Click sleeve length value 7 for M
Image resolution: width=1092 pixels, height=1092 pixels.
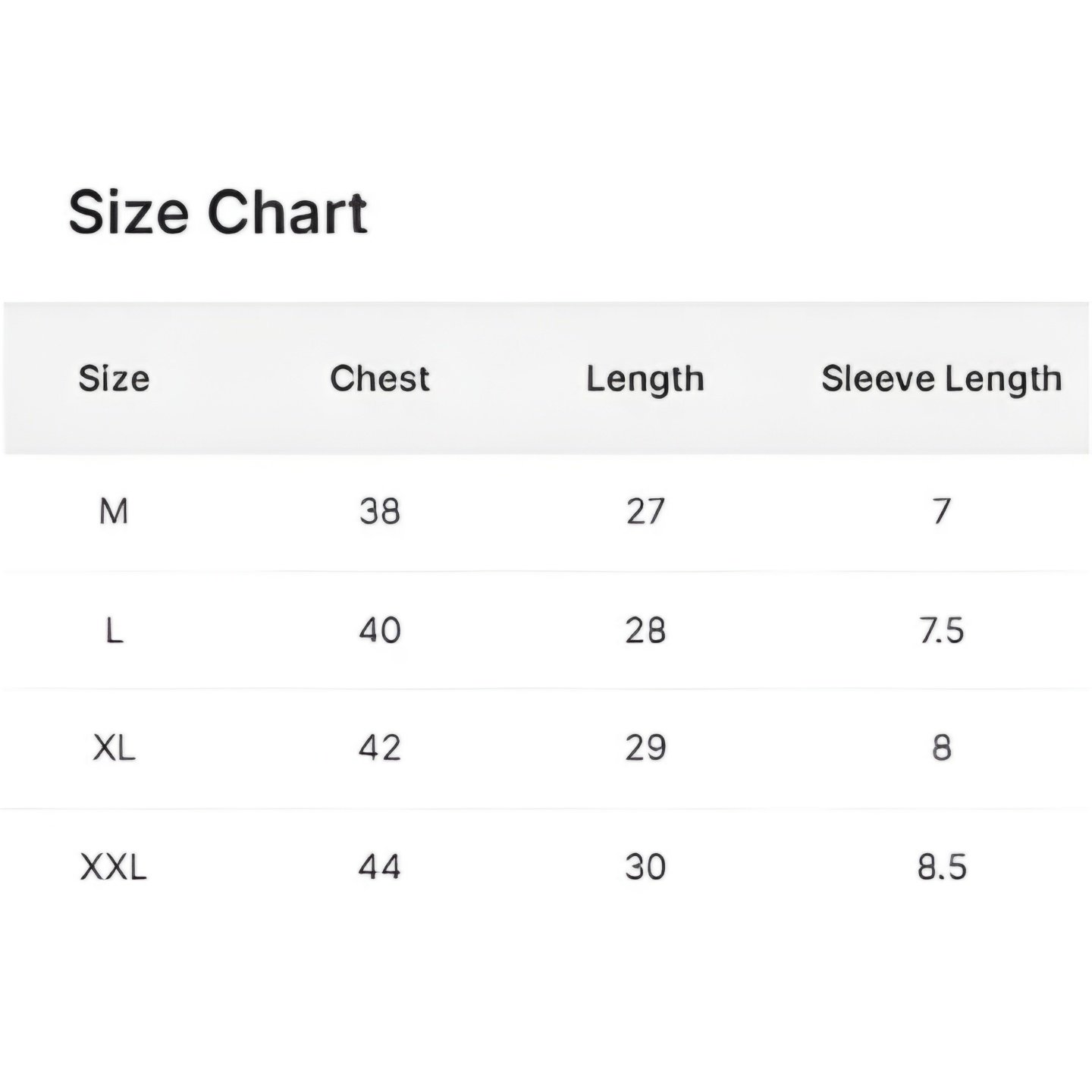click(941, 512)
